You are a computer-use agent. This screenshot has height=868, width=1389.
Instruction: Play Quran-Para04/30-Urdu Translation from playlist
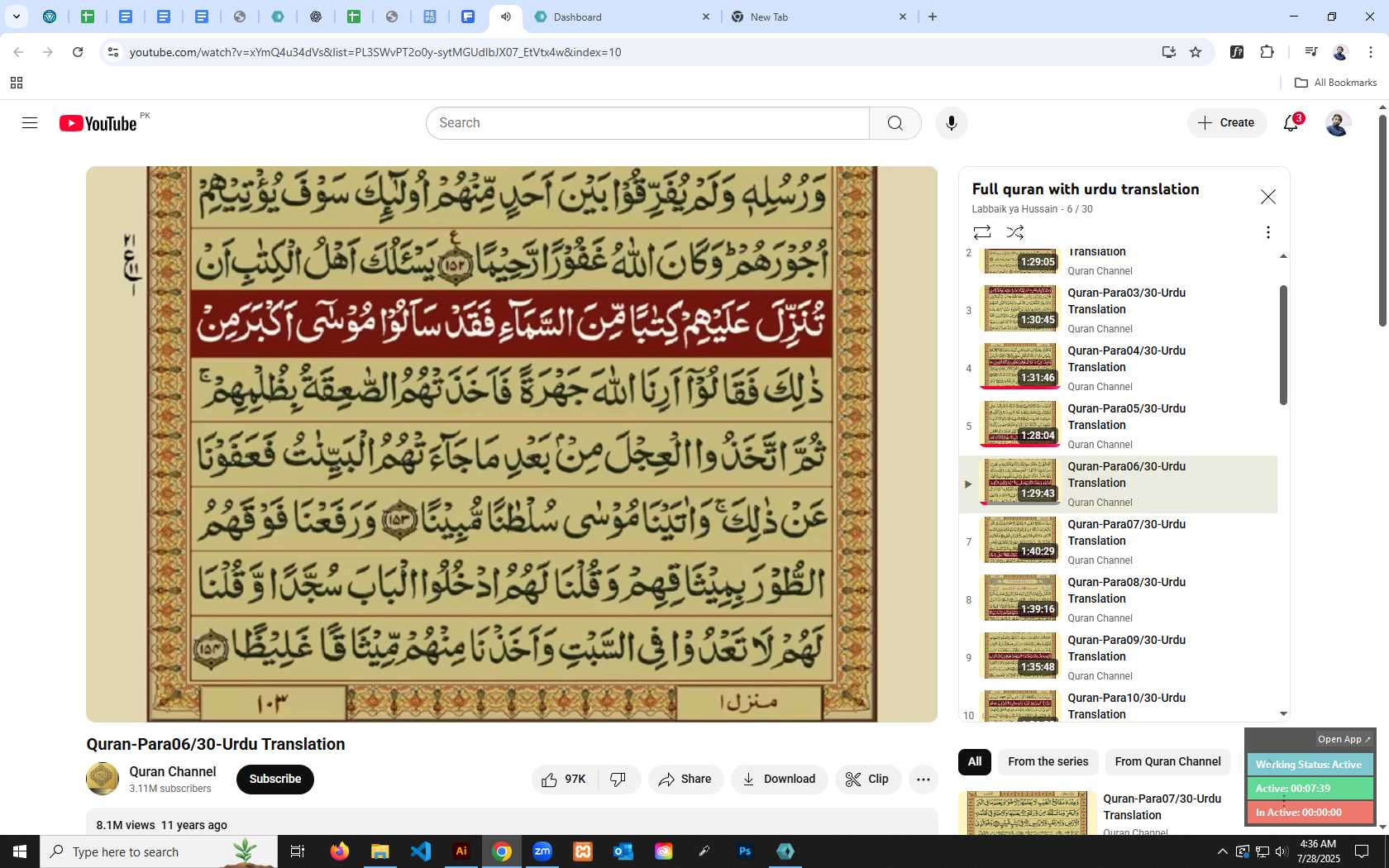click(x=1118, y=368)
